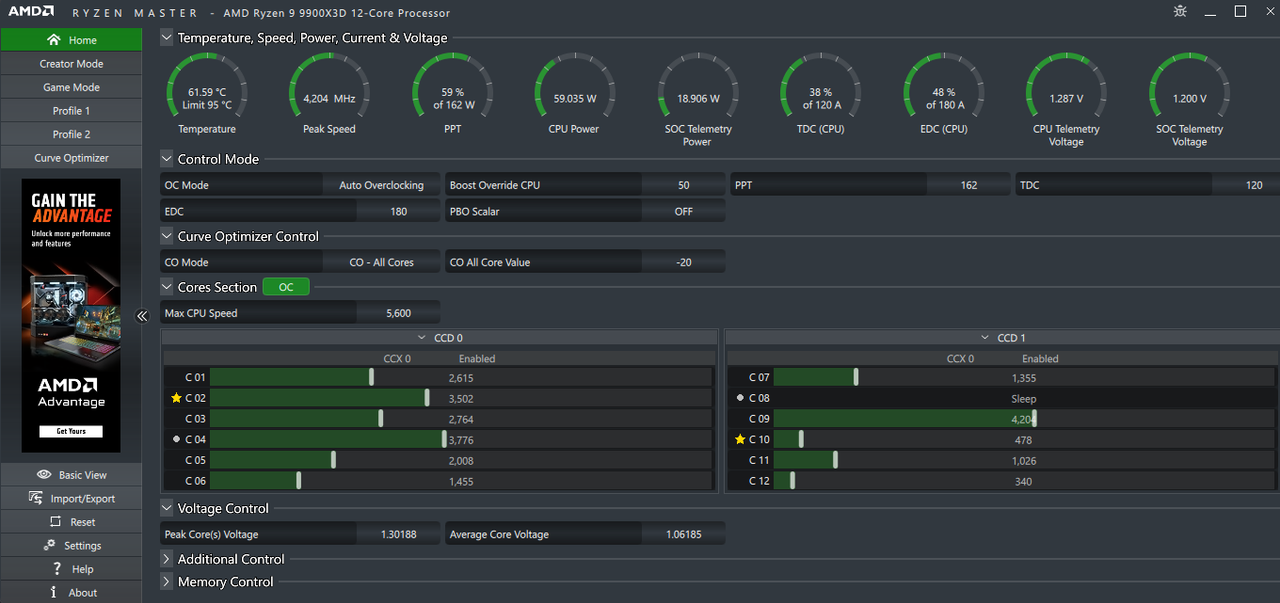Click the C 05 core speed slider

(x=333, y=460)
